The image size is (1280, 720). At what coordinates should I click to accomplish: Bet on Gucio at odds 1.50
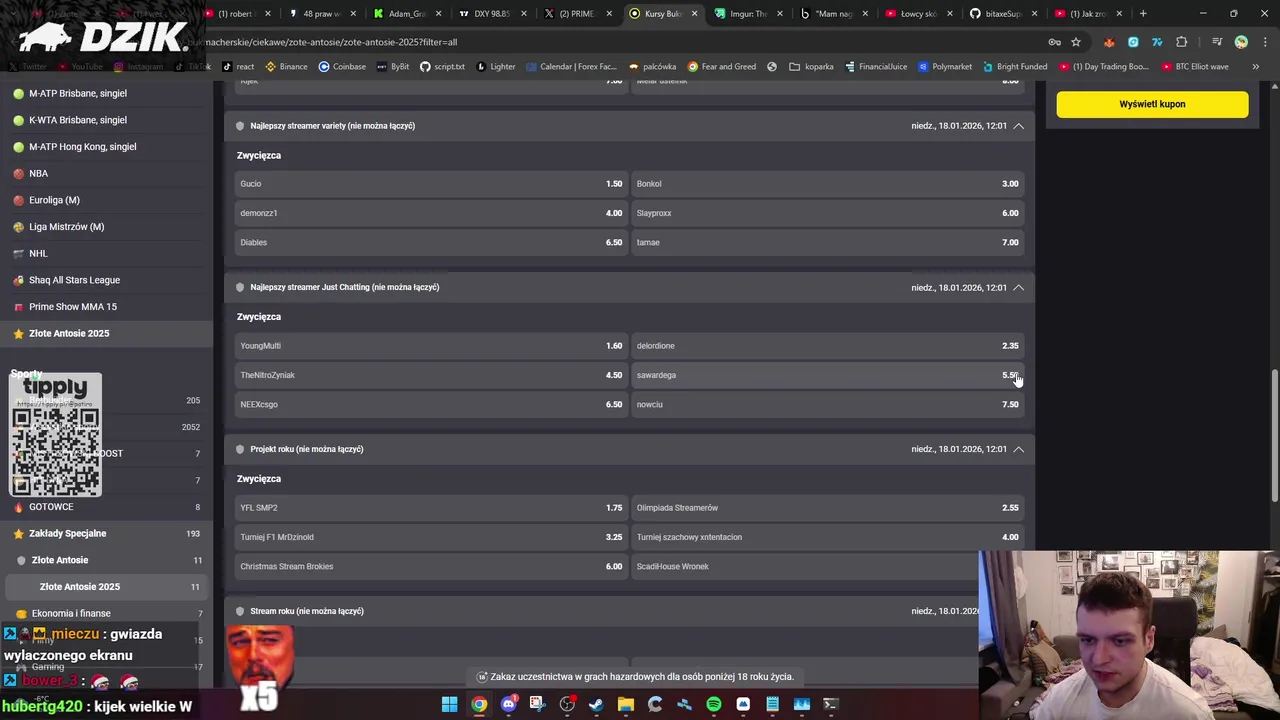431,184
